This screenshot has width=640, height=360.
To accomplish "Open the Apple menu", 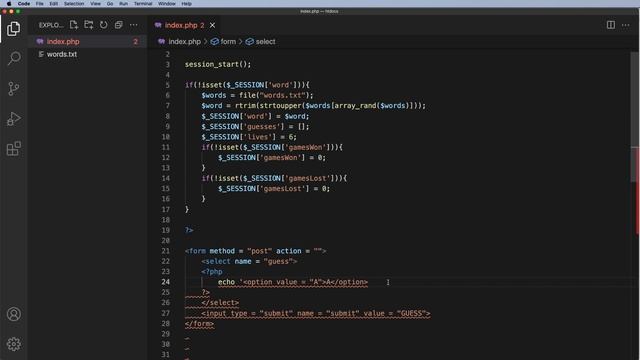I will (x=9, y=4).
